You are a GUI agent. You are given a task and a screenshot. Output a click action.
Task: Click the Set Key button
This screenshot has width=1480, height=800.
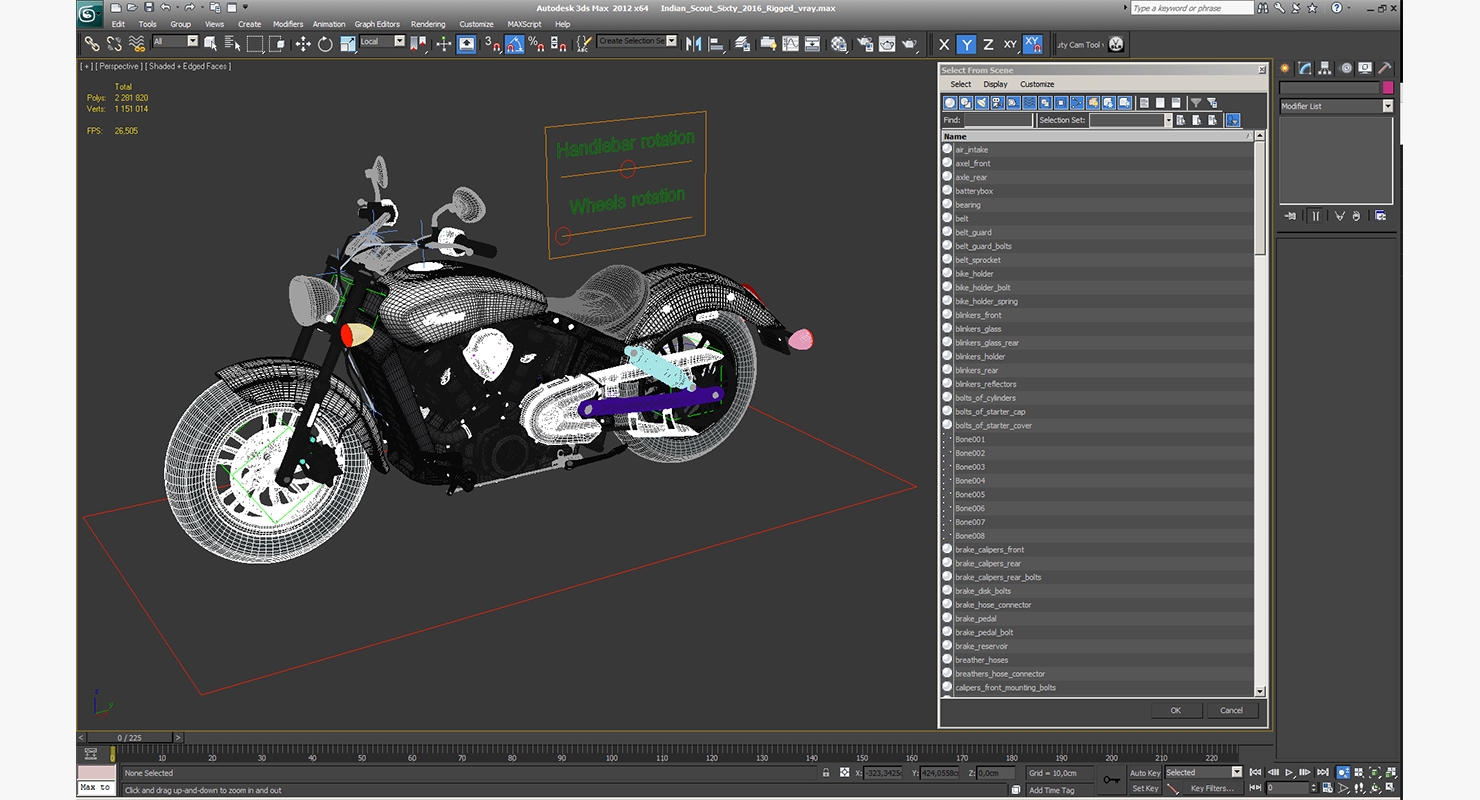click(x=1145, y=788)
